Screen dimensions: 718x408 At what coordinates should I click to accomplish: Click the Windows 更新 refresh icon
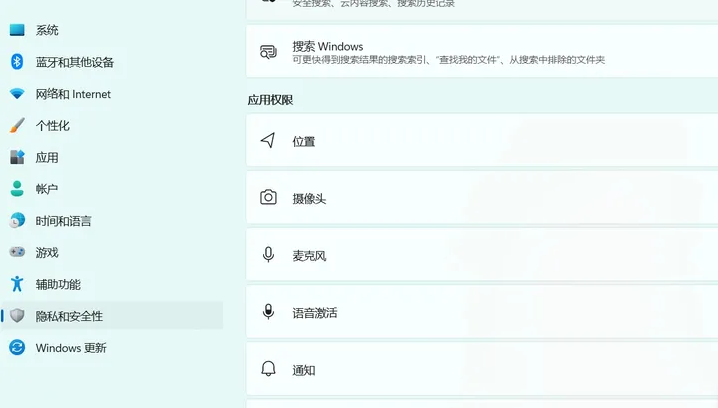(x=17, y=348)
